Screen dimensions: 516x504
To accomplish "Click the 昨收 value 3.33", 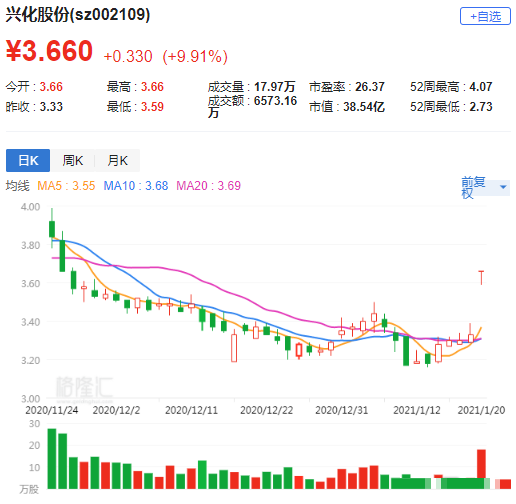I will [x=51, y=107].
